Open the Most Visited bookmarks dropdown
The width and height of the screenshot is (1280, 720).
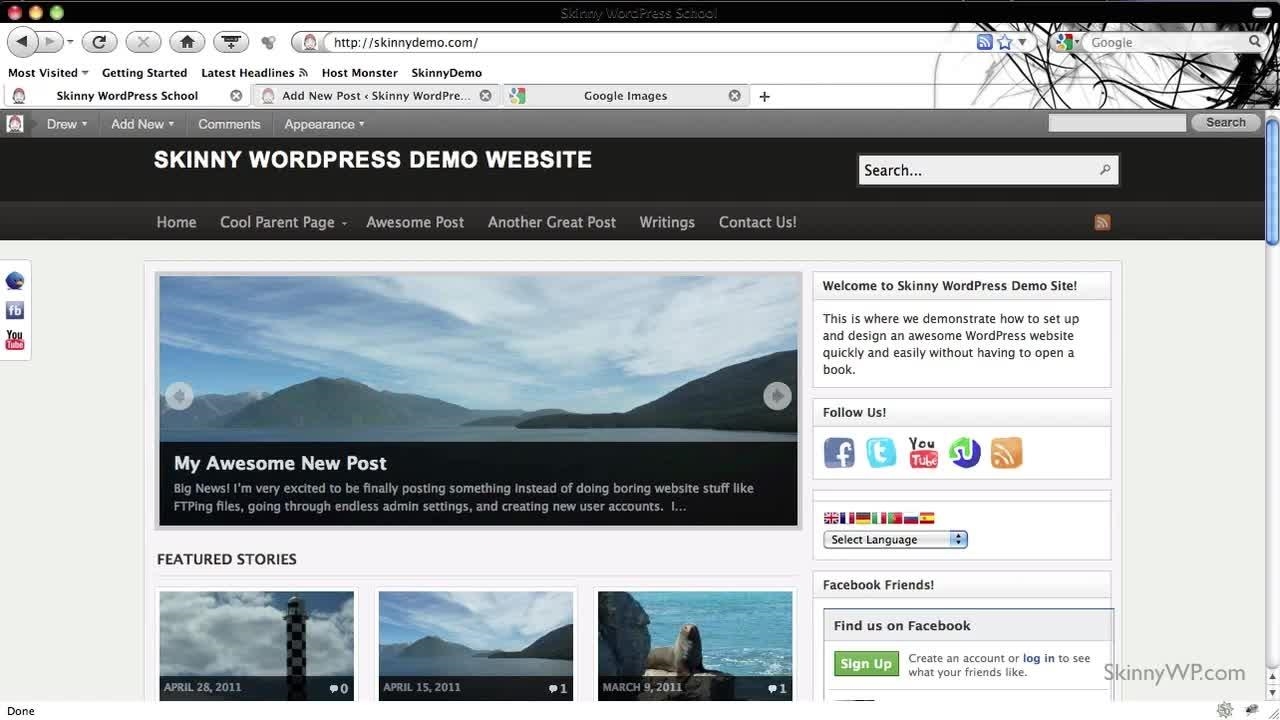pyautogui.click(x=48, y=73)
